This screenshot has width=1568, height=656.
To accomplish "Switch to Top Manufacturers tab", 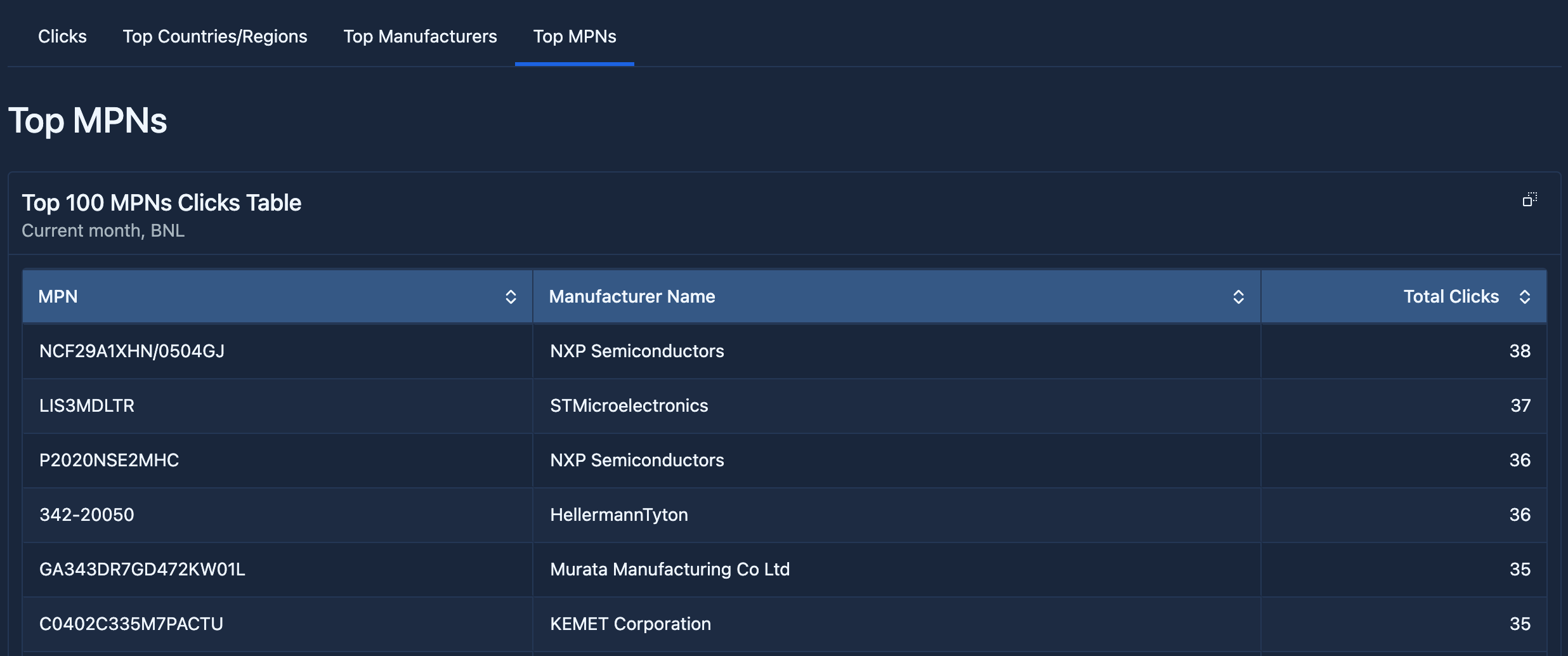I will pos(420,37).
